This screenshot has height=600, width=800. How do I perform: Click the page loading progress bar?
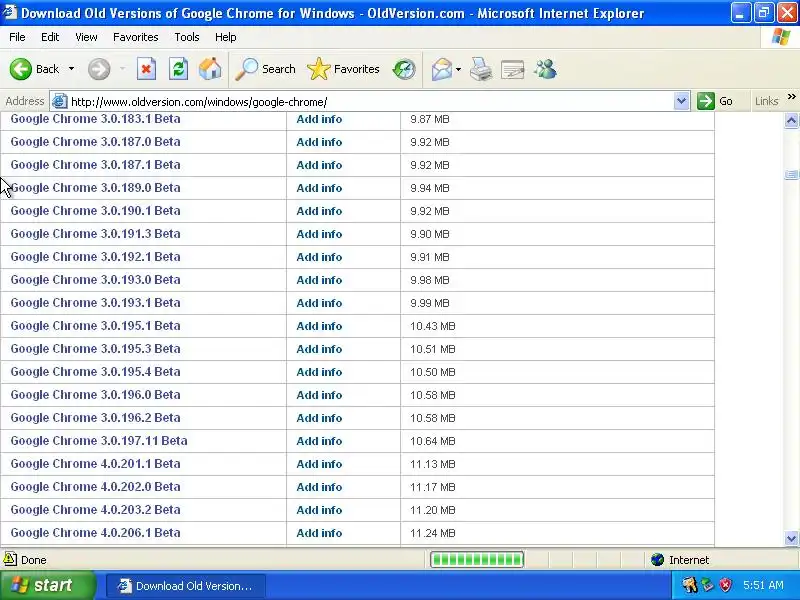pos(477,560)
